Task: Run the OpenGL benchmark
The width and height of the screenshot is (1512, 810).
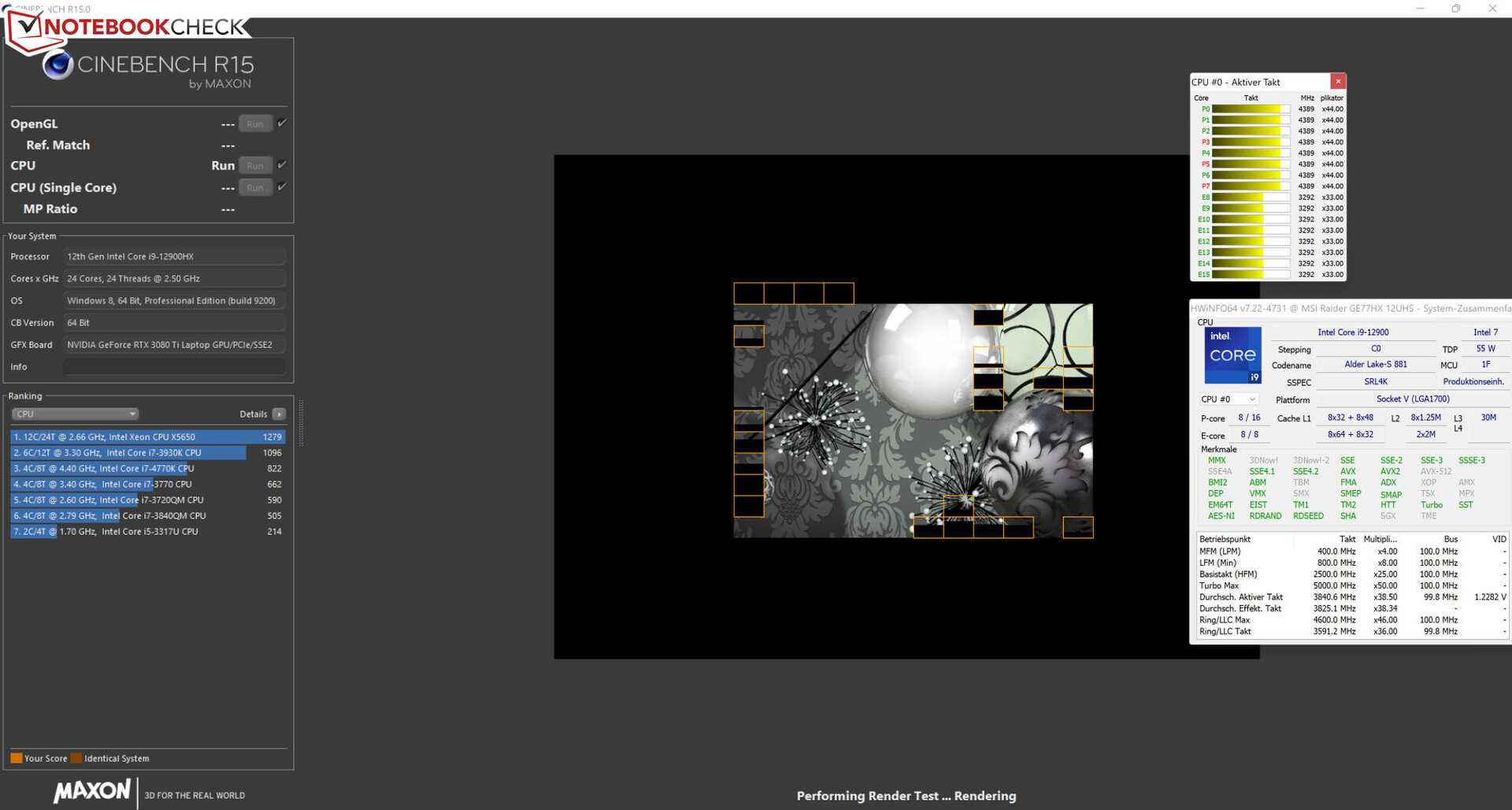Action: click(x=255, y=124)
